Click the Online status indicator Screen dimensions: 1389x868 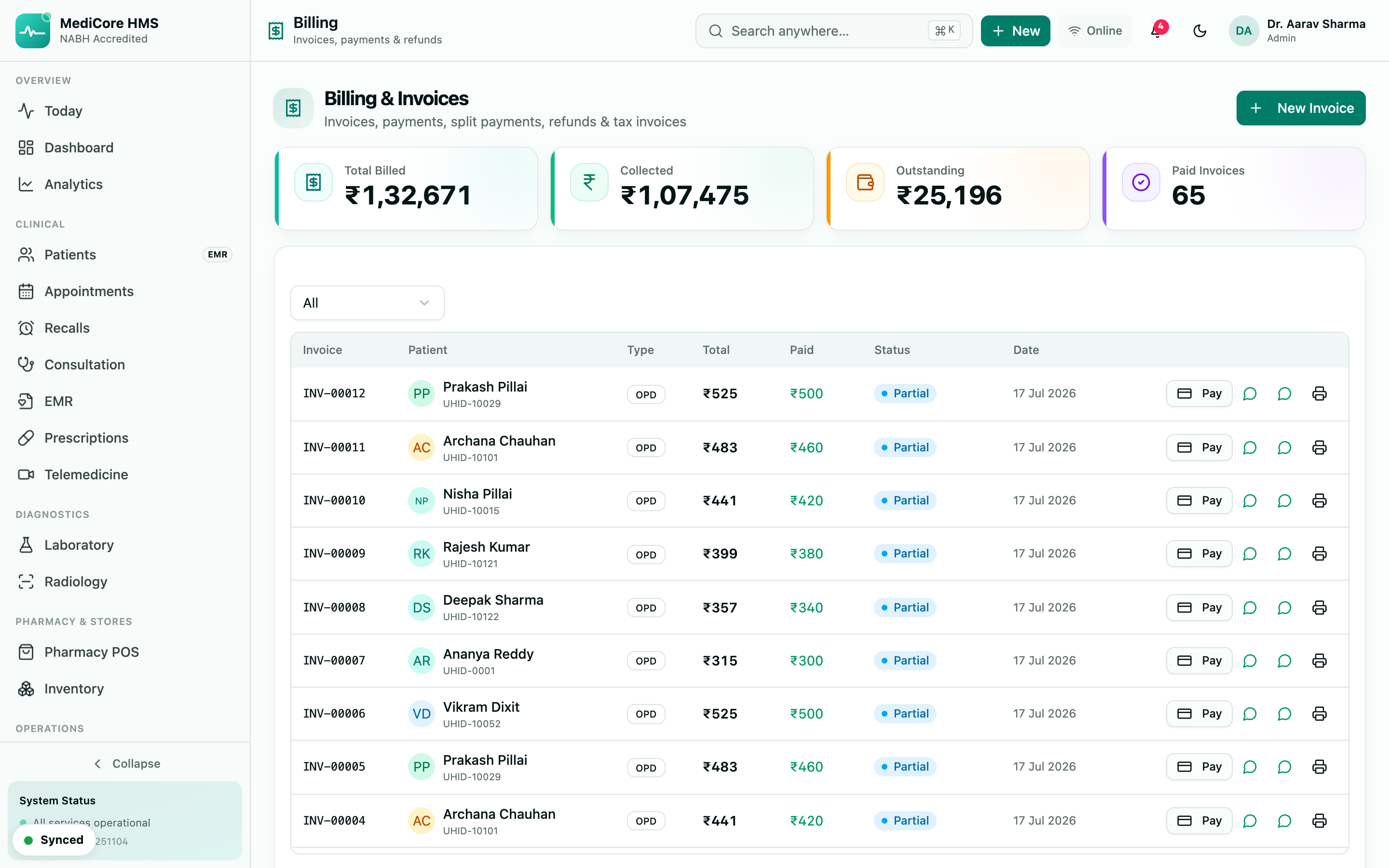point(1095,31)
